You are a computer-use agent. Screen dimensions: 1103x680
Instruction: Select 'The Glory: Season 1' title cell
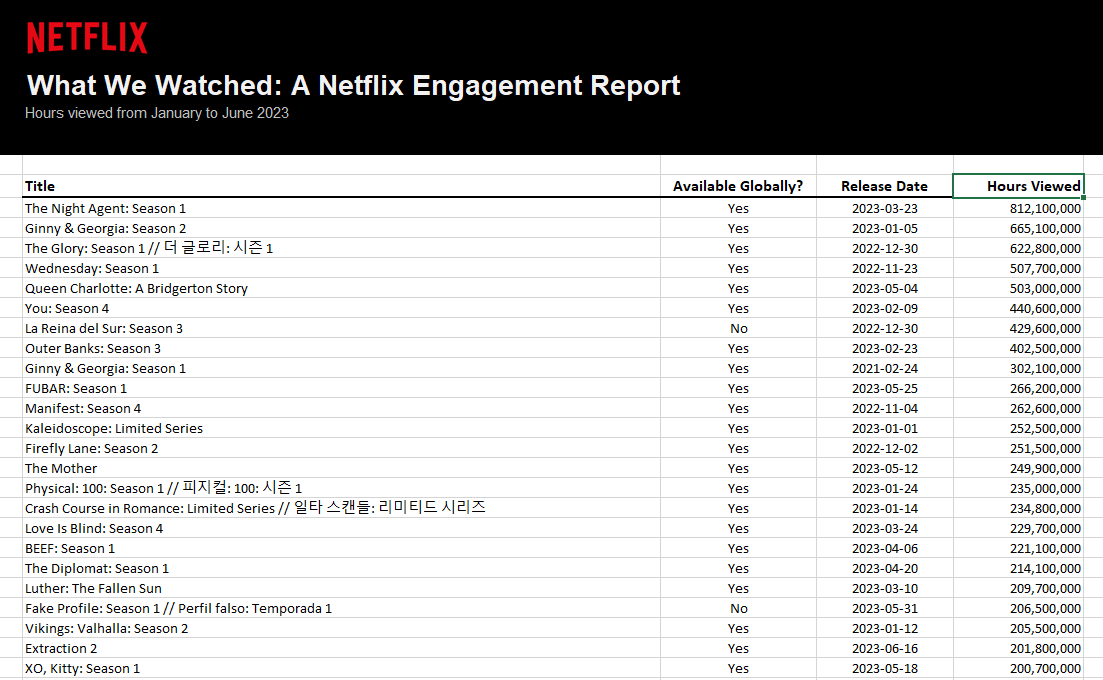[x=341, y=248]
